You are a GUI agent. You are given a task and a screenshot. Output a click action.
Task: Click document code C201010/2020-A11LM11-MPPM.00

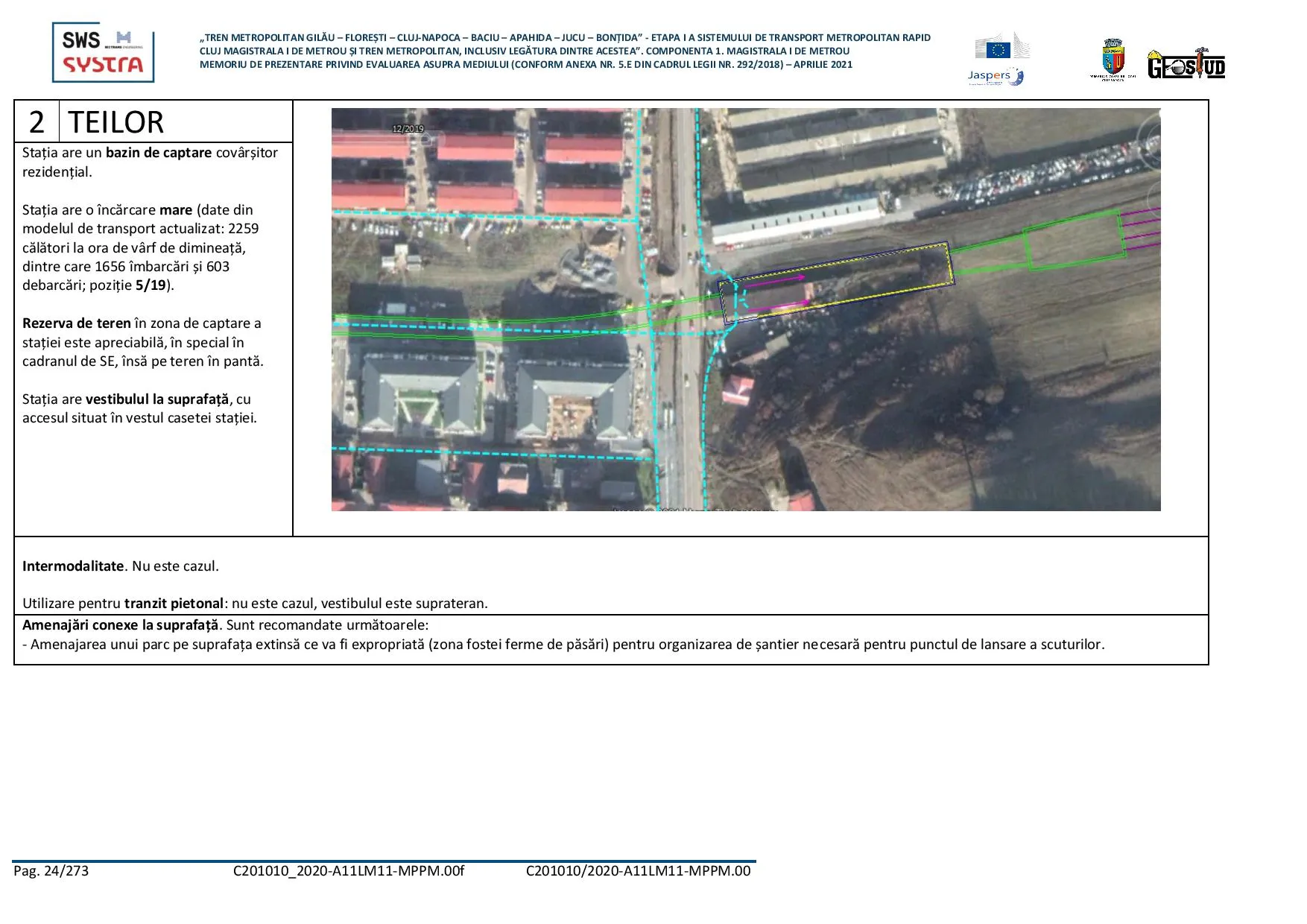point(638,871)
